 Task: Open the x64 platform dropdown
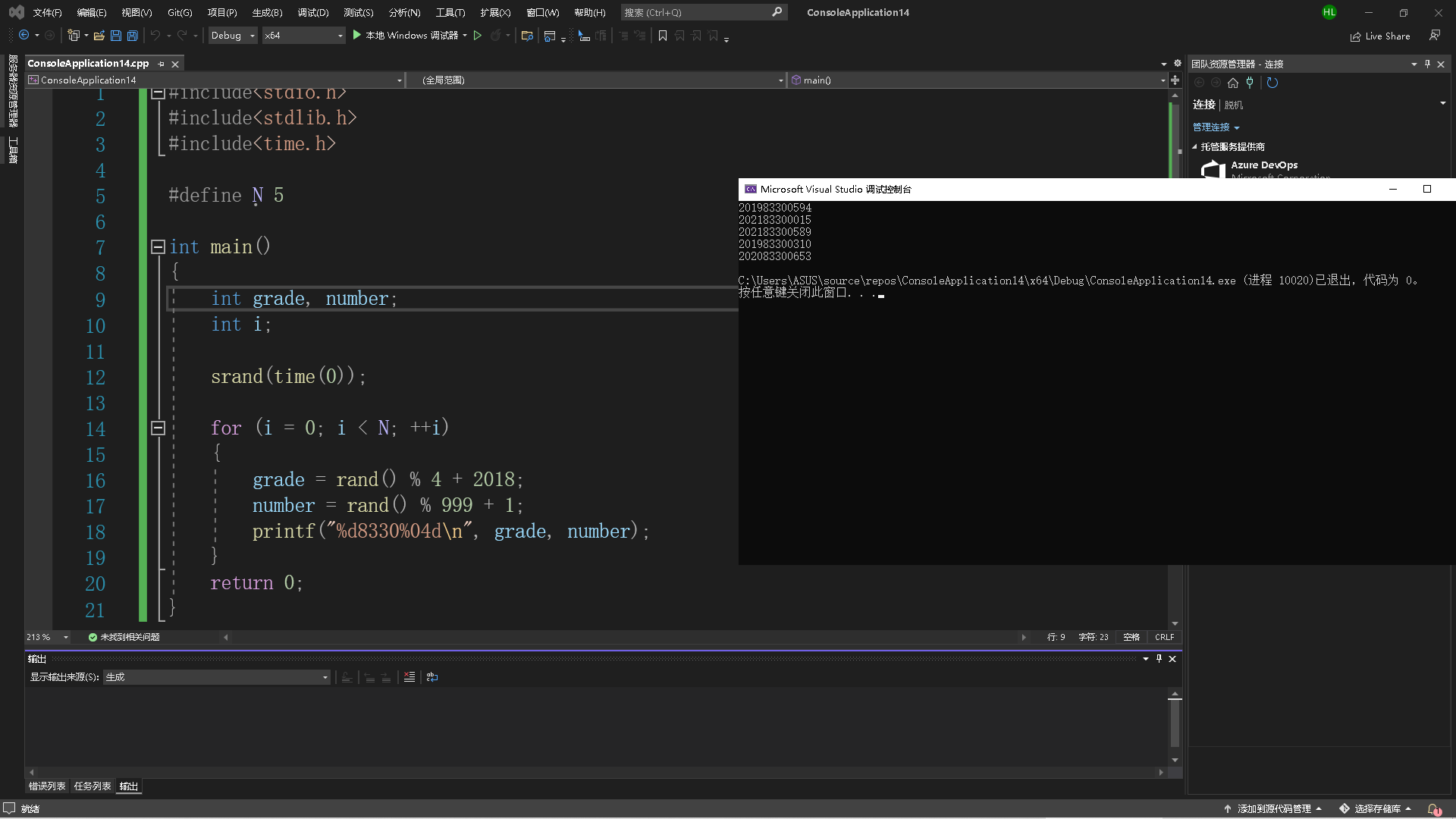pos(303,36)
